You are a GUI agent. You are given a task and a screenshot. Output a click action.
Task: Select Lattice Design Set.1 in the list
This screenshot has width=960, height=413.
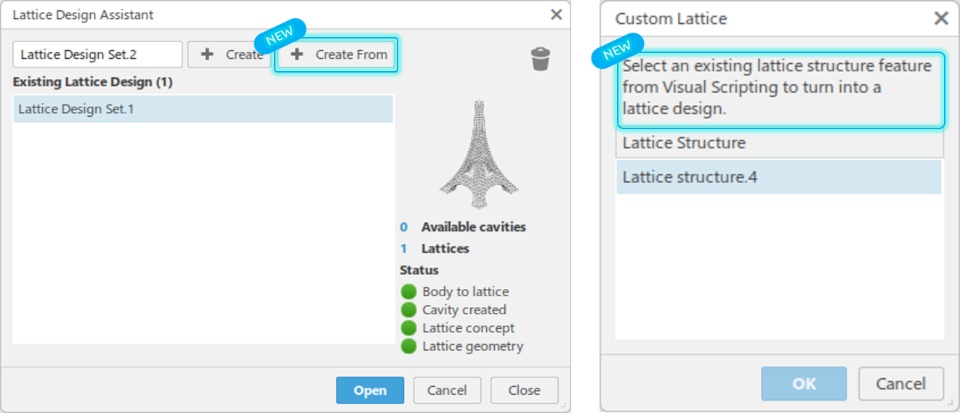pos(203,109)
